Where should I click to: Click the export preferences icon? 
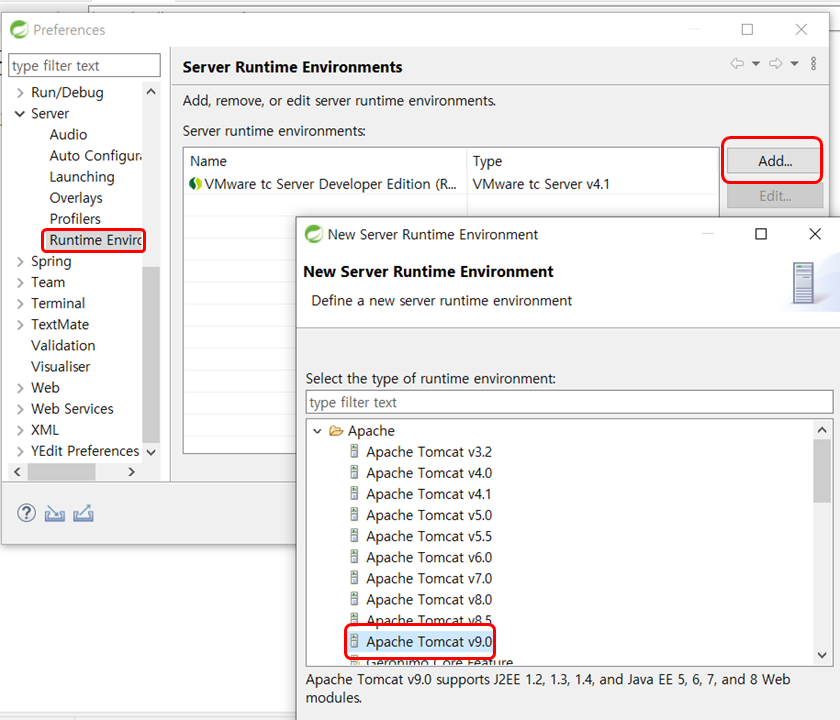(x=84, y=513)
